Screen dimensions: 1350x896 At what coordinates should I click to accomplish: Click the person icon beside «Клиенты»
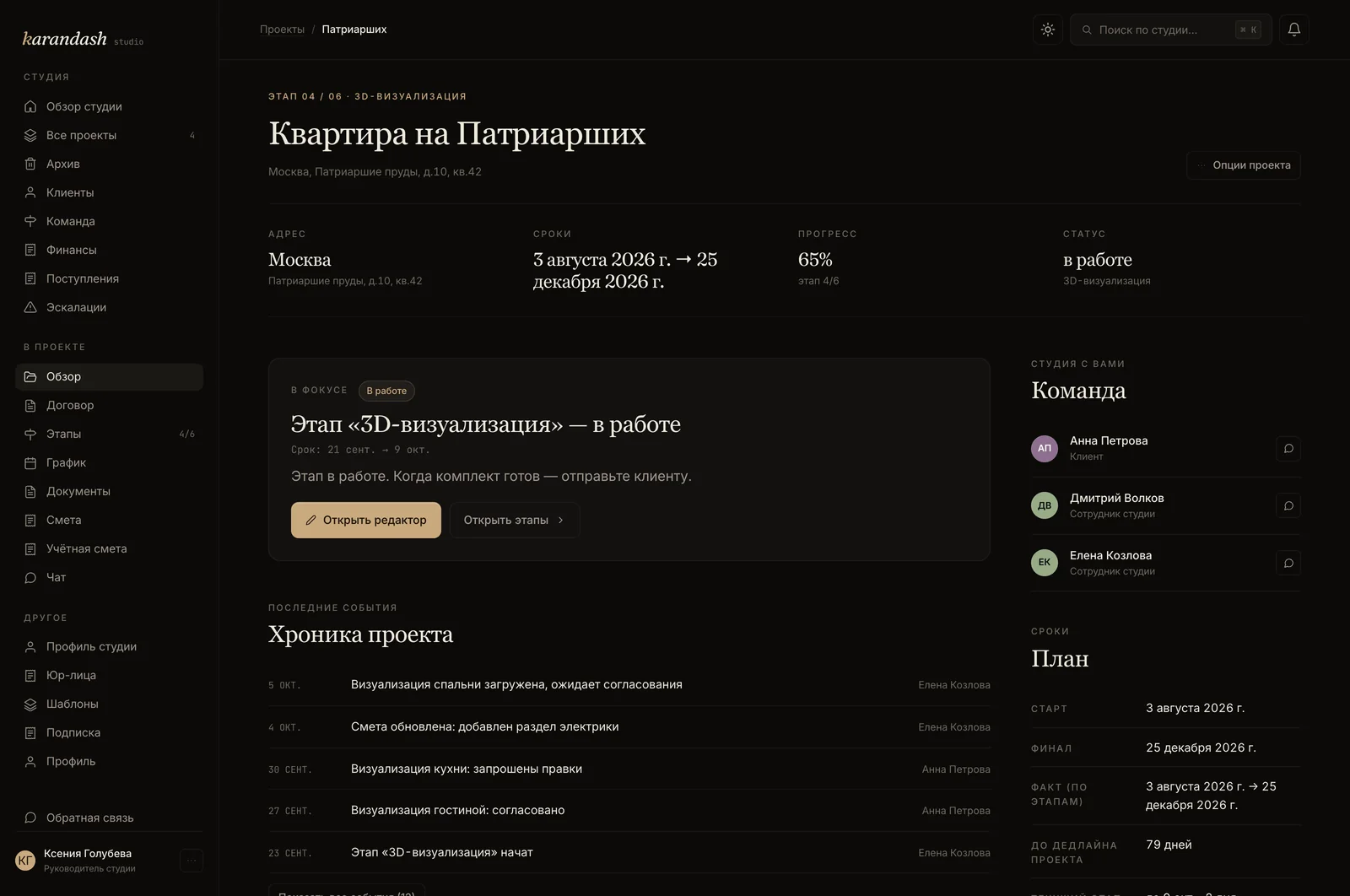tap(30, 192)
